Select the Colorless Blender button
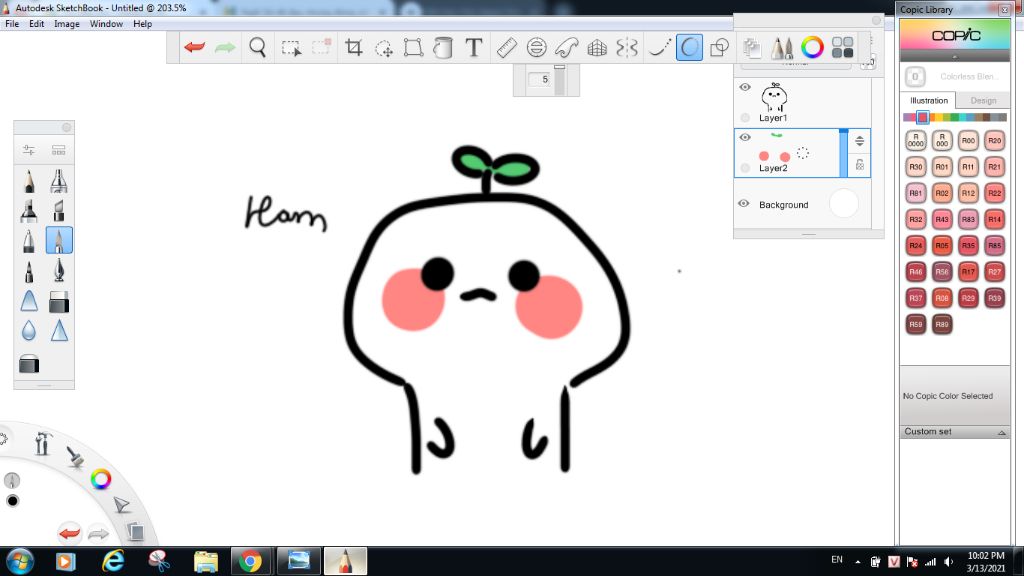This screenshot has height=576, width=1024. coord(915,76)
